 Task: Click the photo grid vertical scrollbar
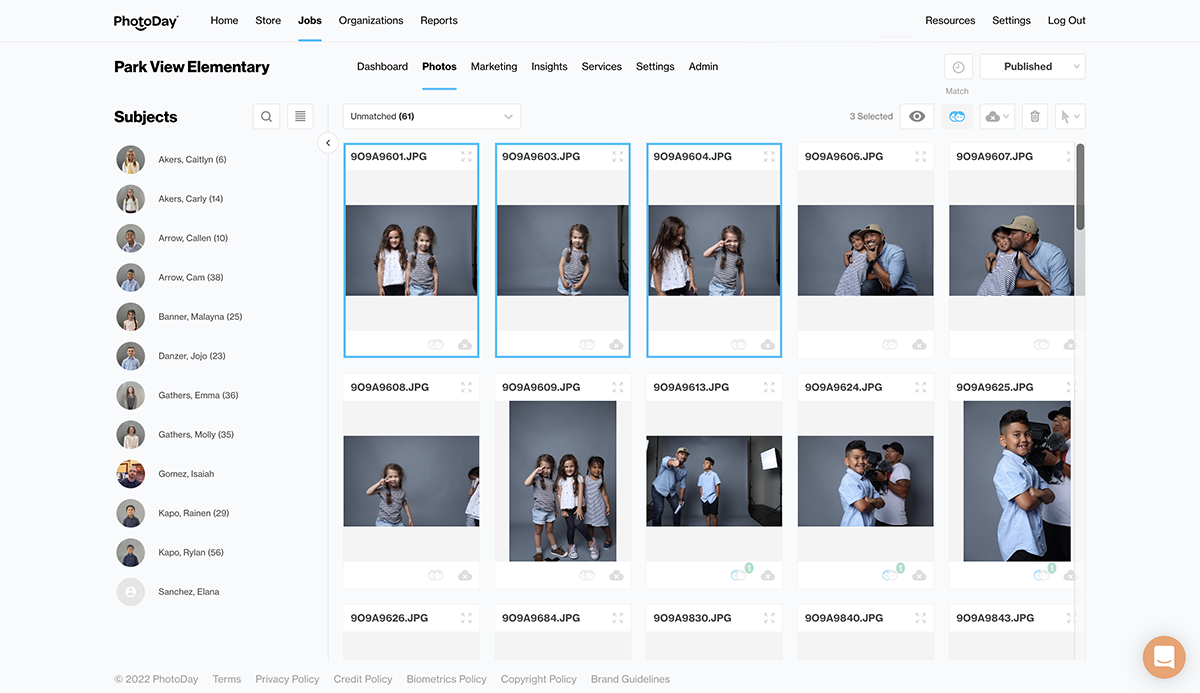(x=1080, y=188)
